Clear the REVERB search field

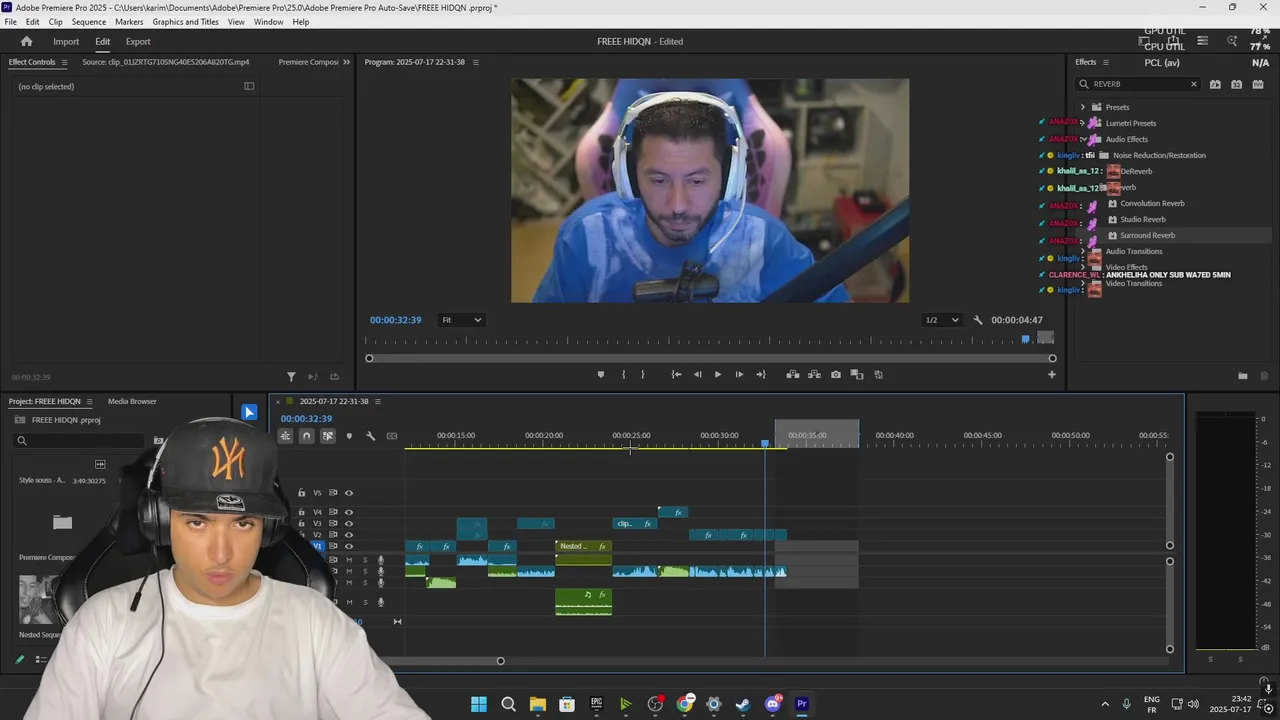coord(1193,84)
